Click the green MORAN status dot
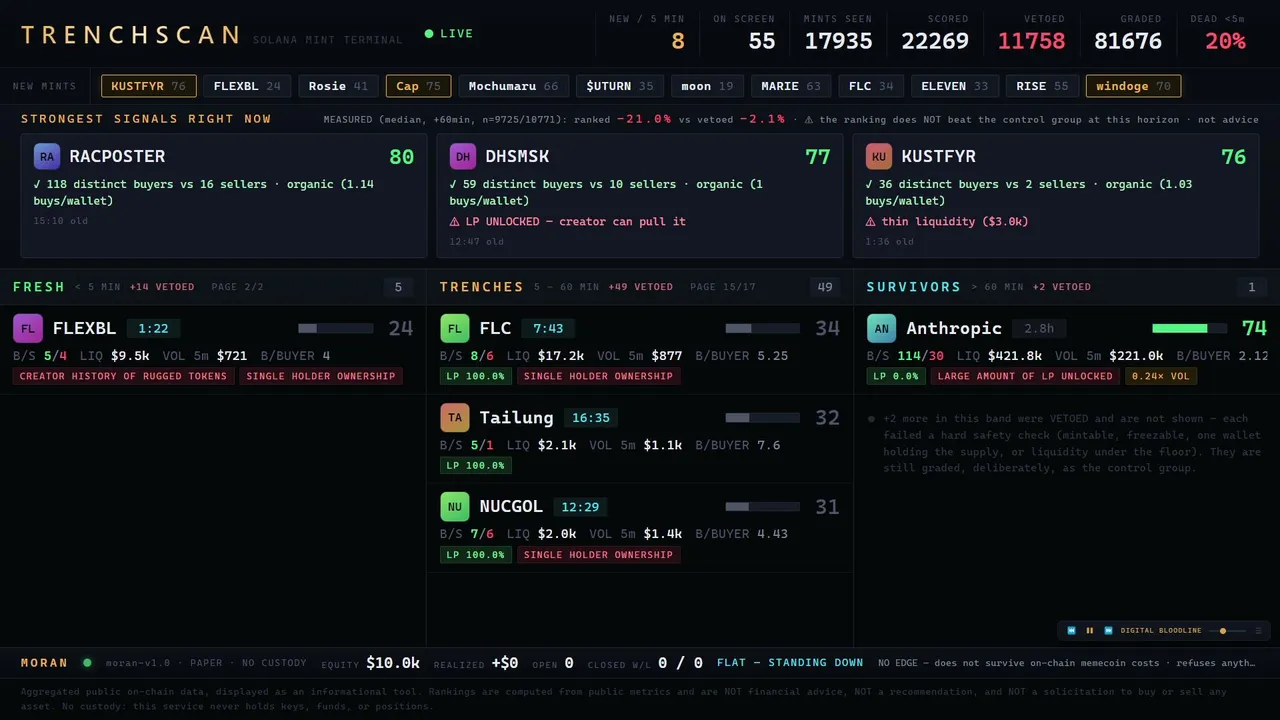This screenshot has width=1280, height=720. [x=87, y=662]
